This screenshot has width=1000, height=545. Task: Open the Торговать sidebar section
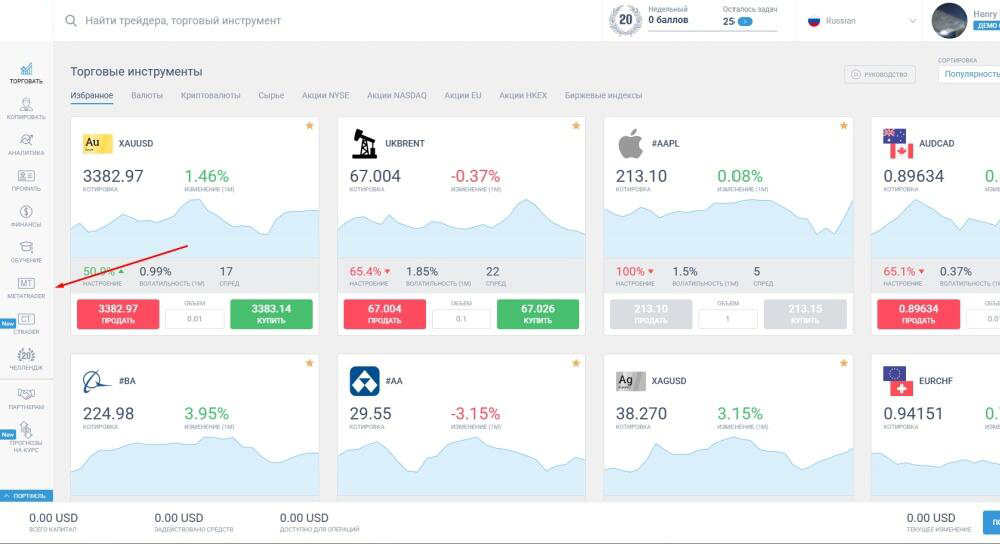pos(26,72)
